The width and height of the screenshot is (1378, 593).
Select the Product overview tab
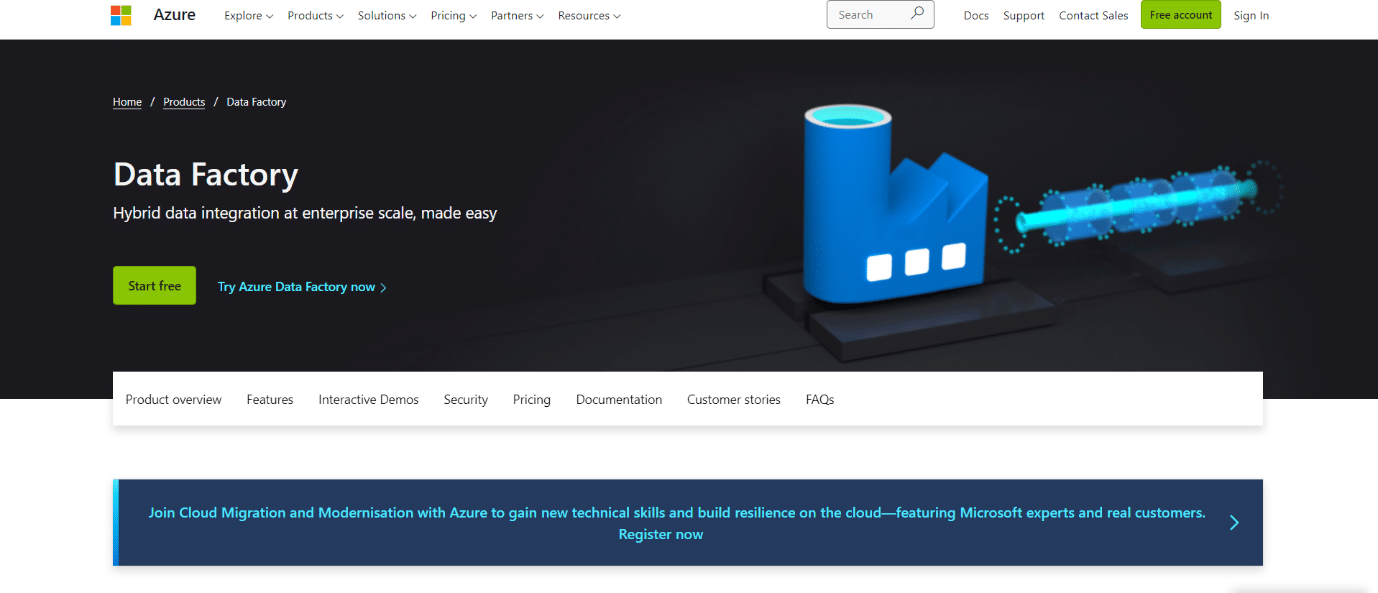coord(174,399)
